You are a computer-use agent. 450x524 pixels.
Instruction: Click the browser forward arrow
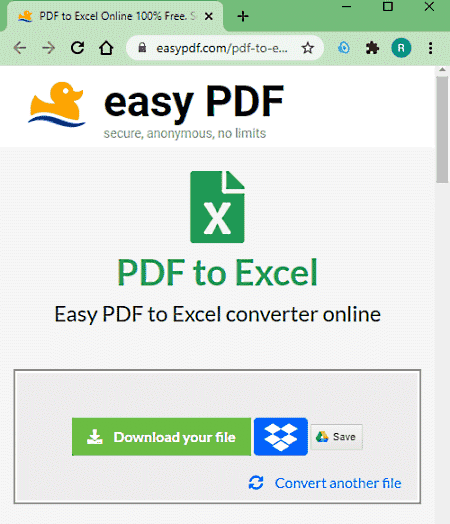(x=49, y=48)
